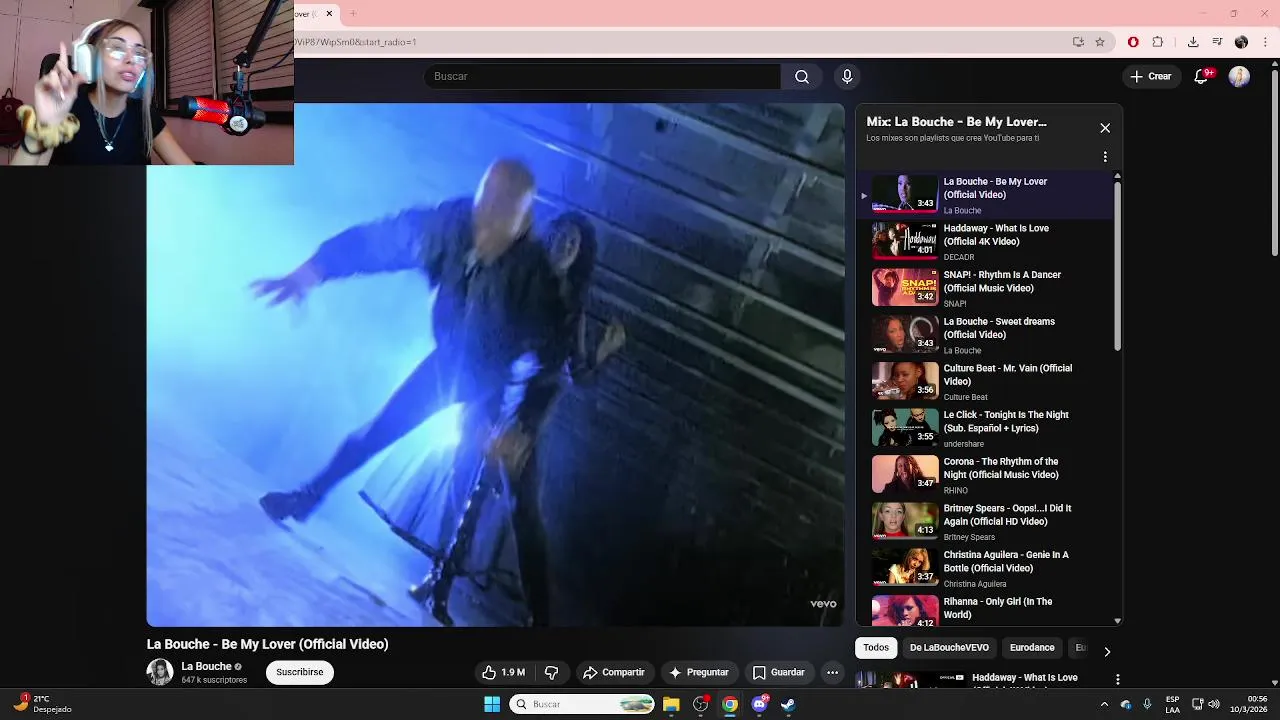This screenshot has width=1280, height=720.
Task: Click the taskbar Buscar search box
Action: 583,704
